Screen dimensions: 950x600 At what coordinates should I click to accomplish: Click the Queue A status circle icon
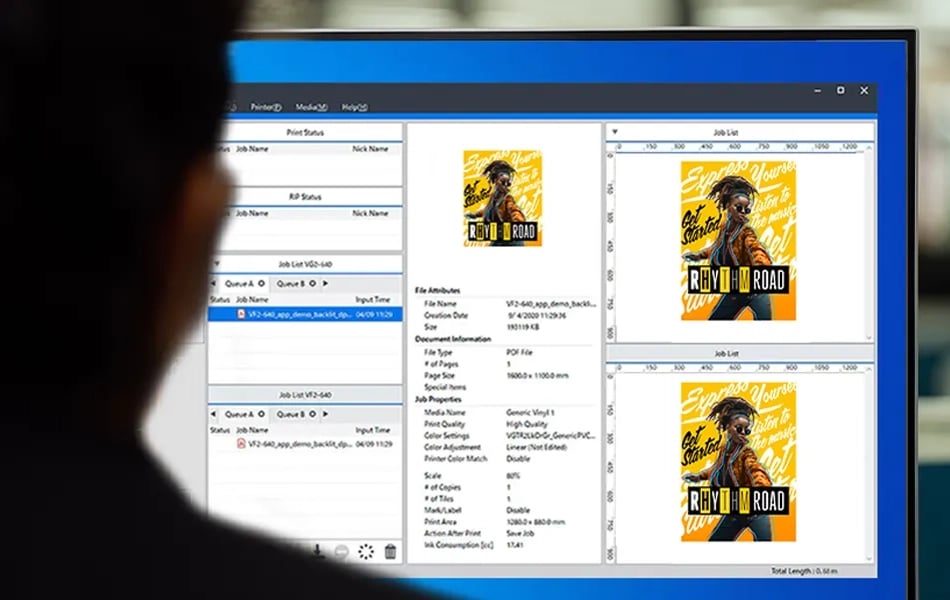point(261,282)
